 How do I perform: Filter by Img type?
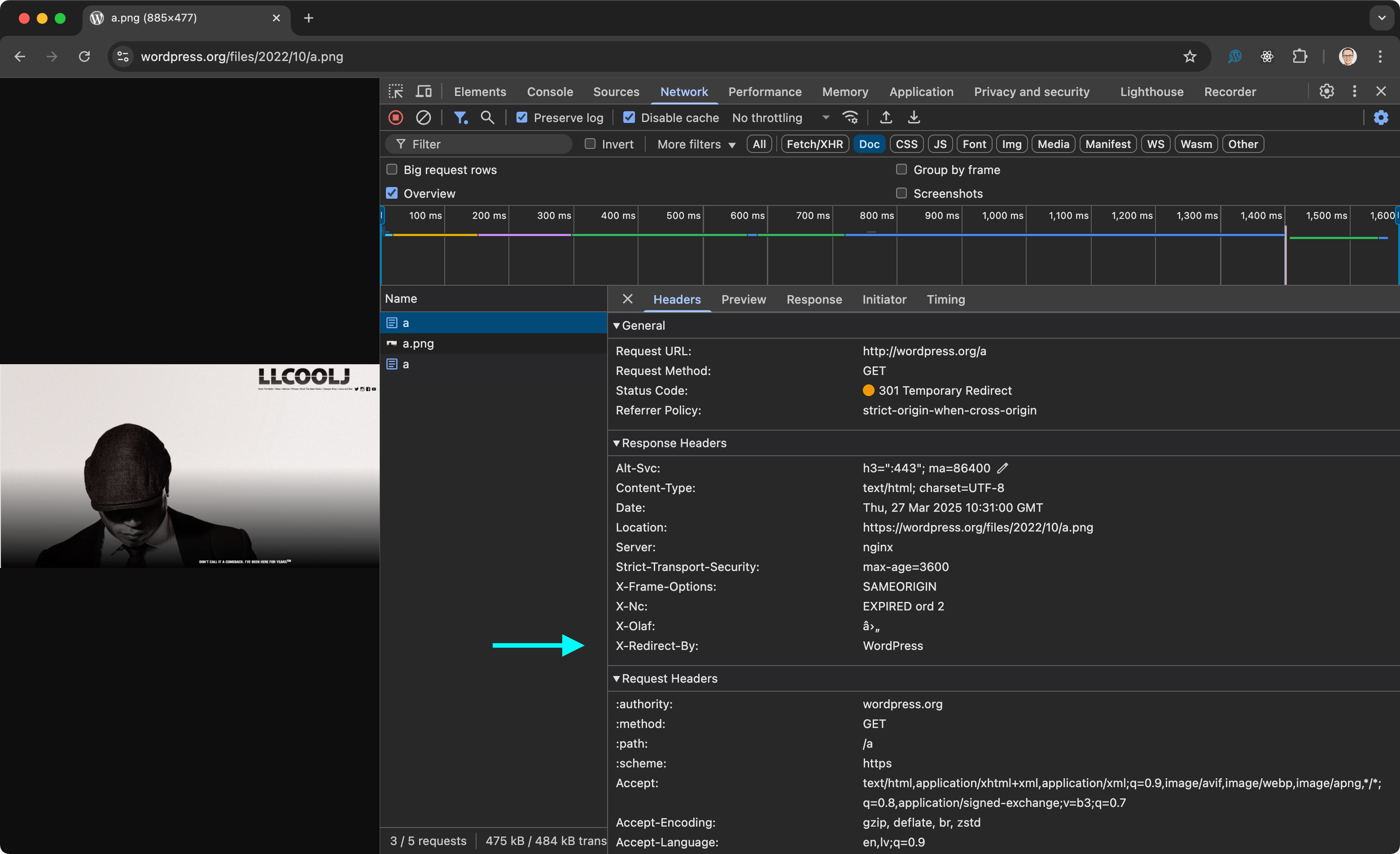[1011, 144]
